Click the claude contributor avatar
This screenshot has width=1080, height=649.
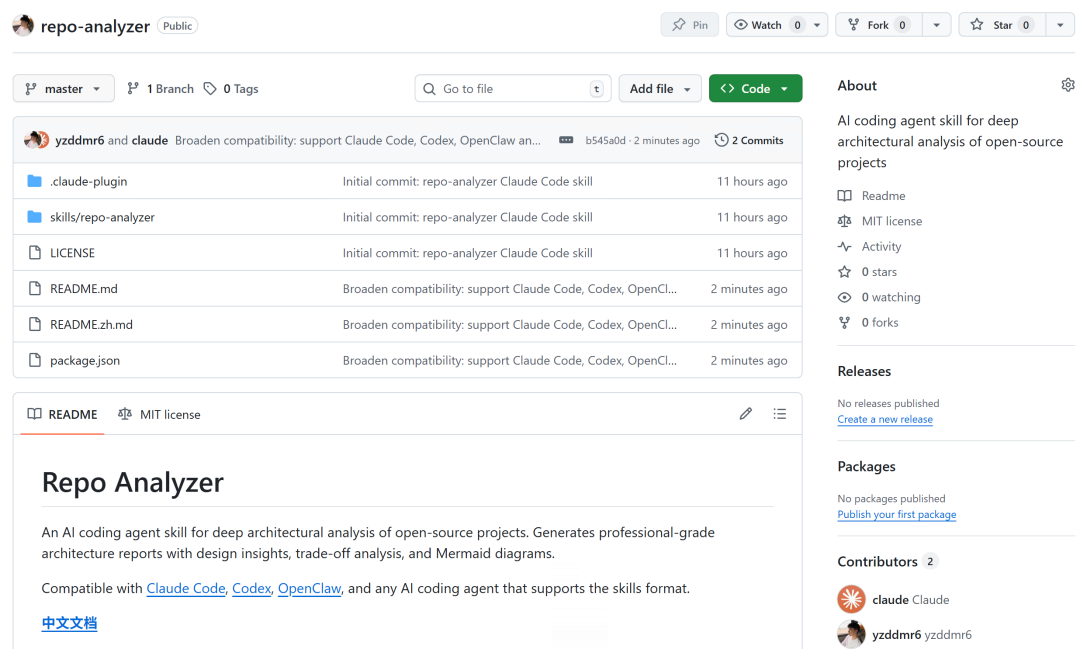851,599
